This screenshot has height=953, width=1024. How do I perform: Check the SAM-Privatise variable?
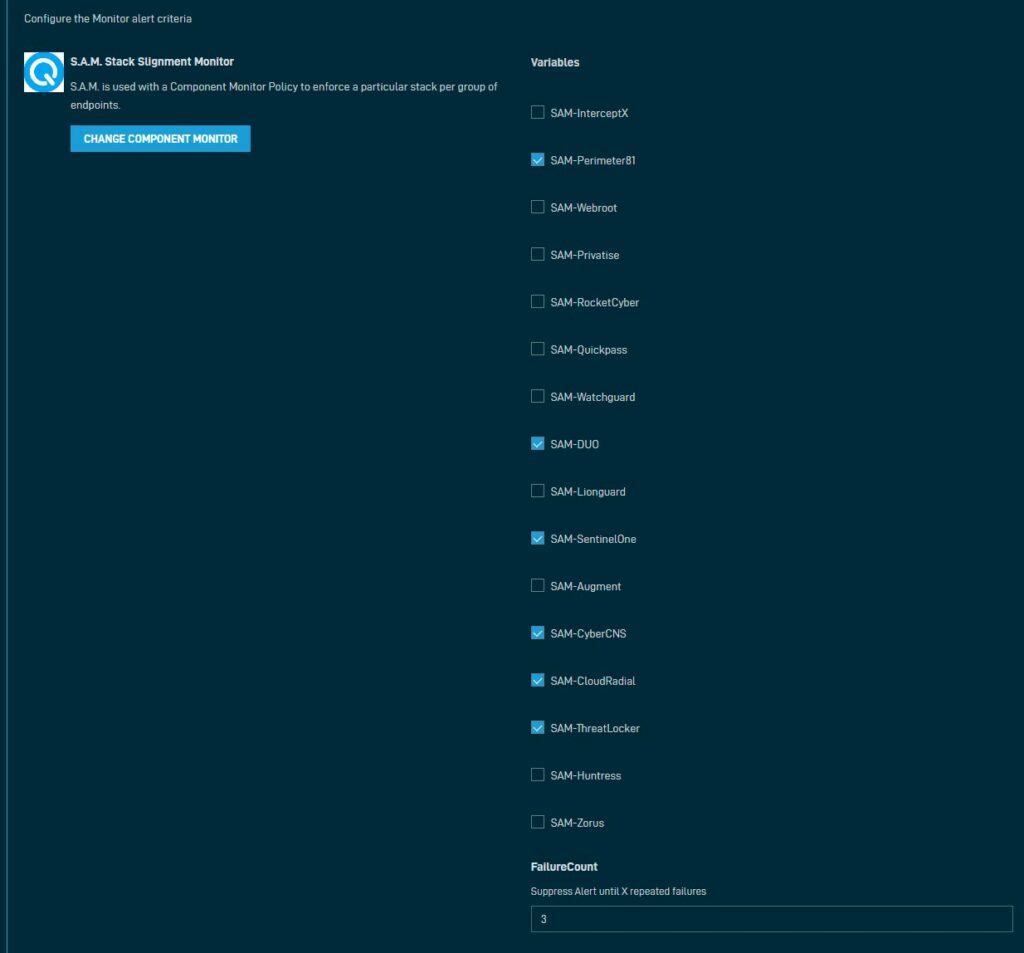click(537, 254)
